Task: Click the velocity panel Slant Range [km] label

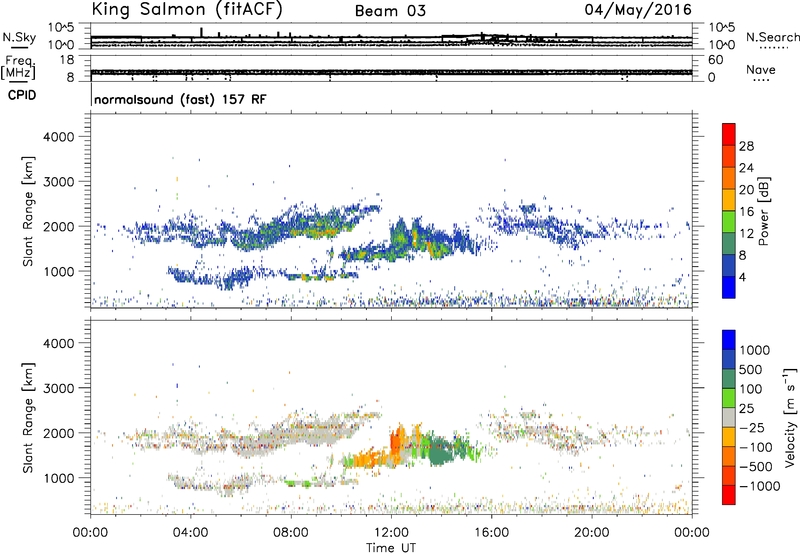Action: pyautogui.click(x=28, y=418)
